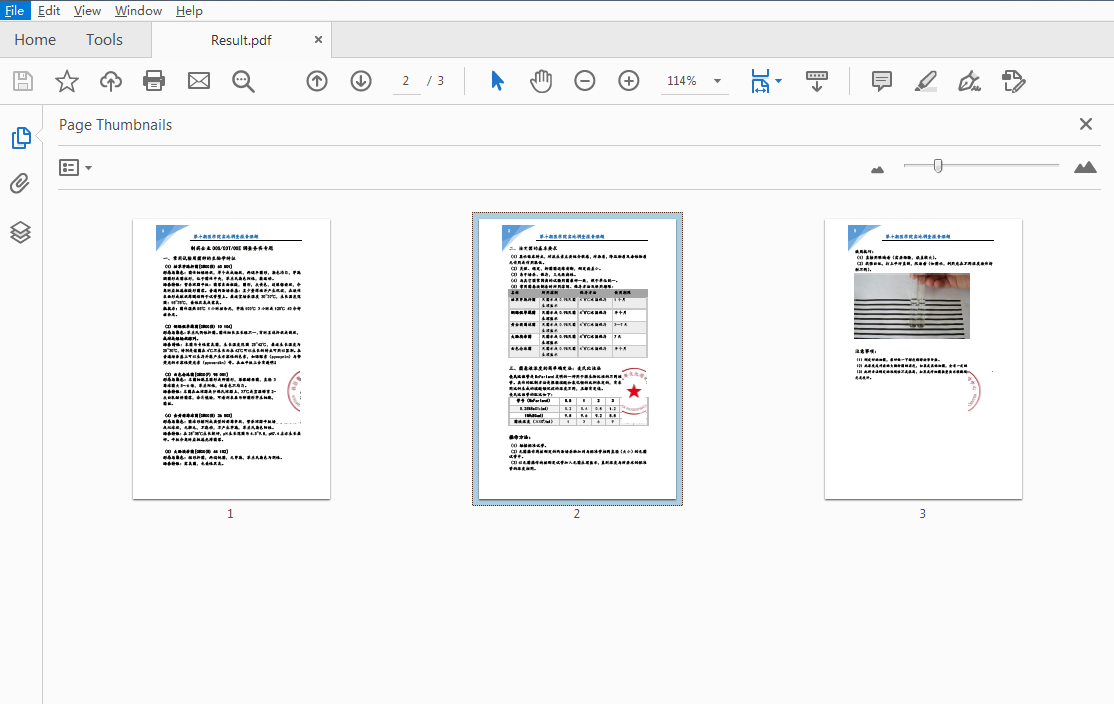Click the thumbnail size slider handle

tap(938, 166)
